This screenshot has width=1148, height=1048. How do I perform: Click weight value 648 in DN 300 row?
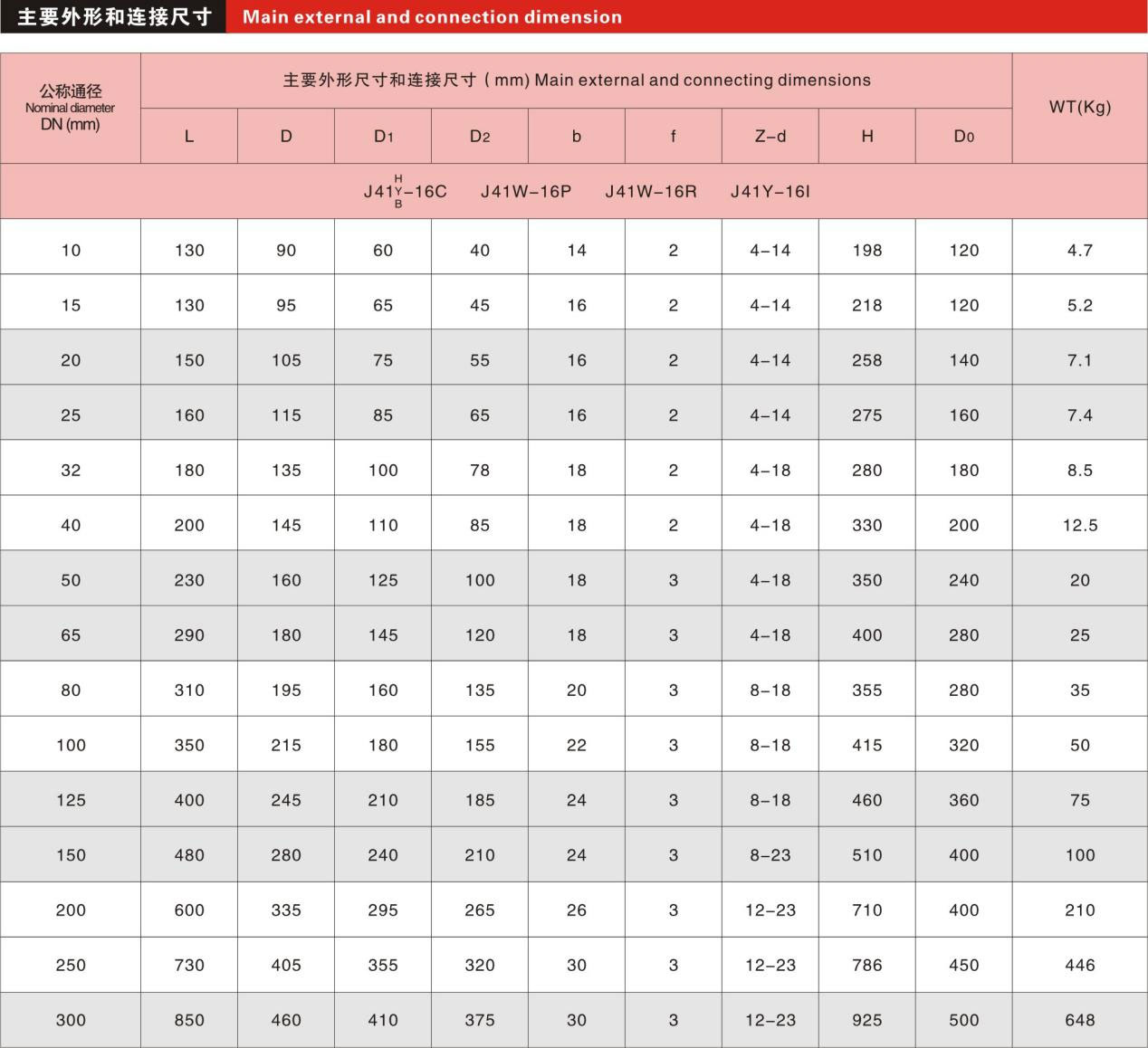coord(1079,1020)
